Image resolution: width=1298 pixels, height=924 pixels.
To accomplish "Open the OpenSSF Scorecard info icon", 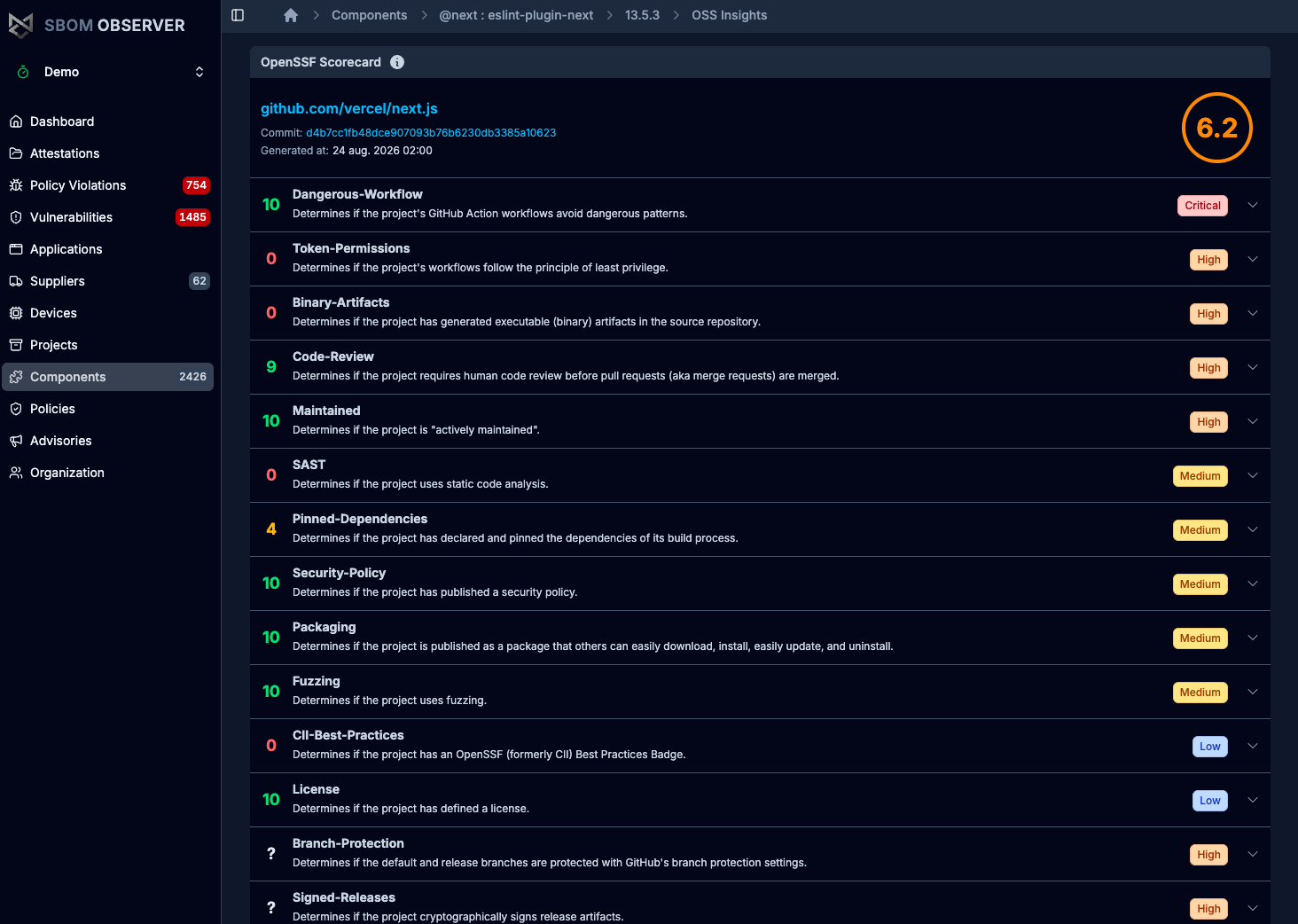I will coord(397,62).
